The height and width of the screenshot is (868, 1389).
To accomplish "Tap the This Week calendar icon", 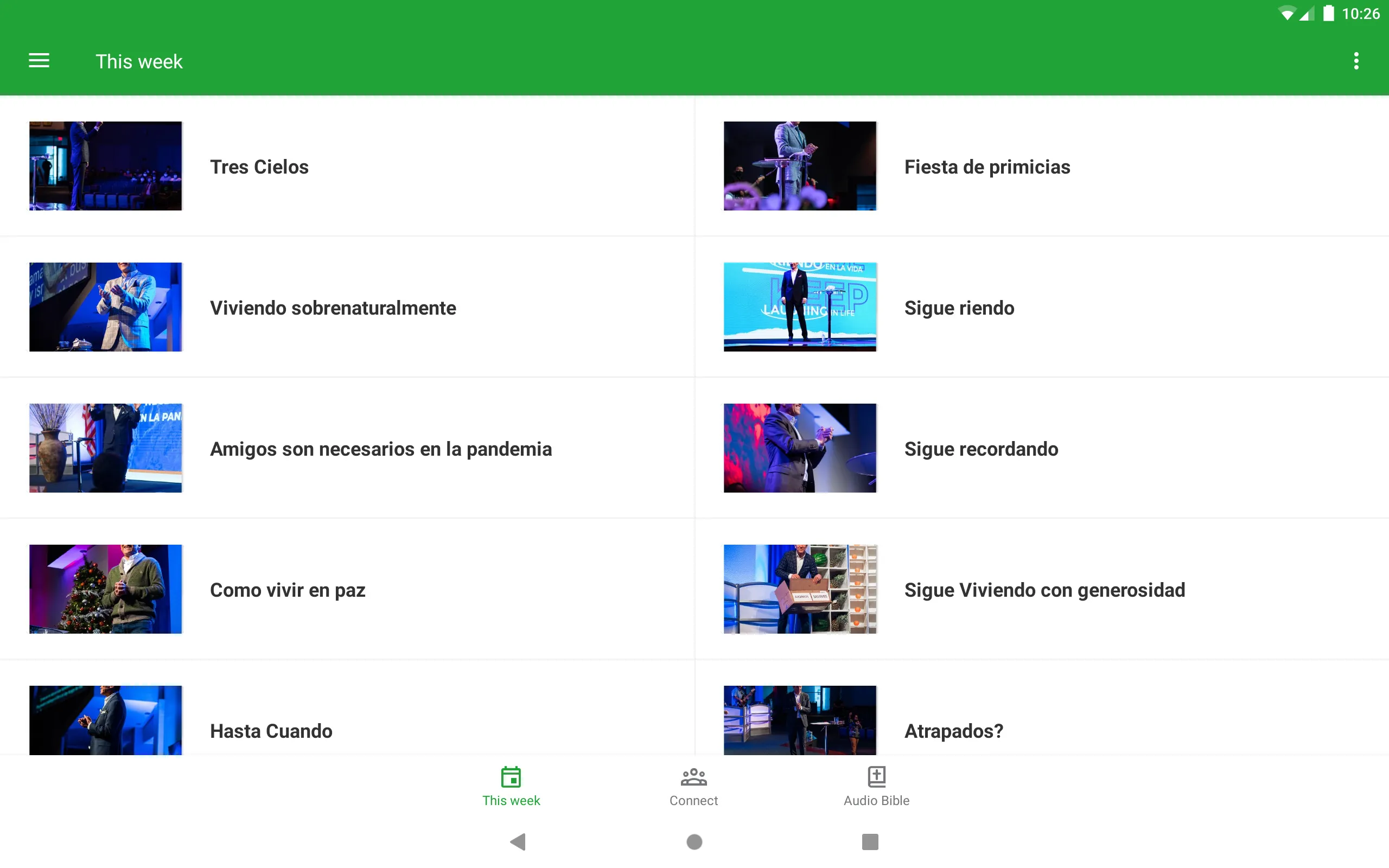I will tap(511, 776).
